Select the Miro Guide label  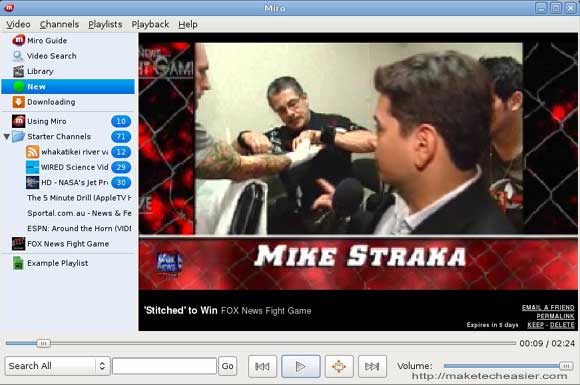(x=47, y=40)
